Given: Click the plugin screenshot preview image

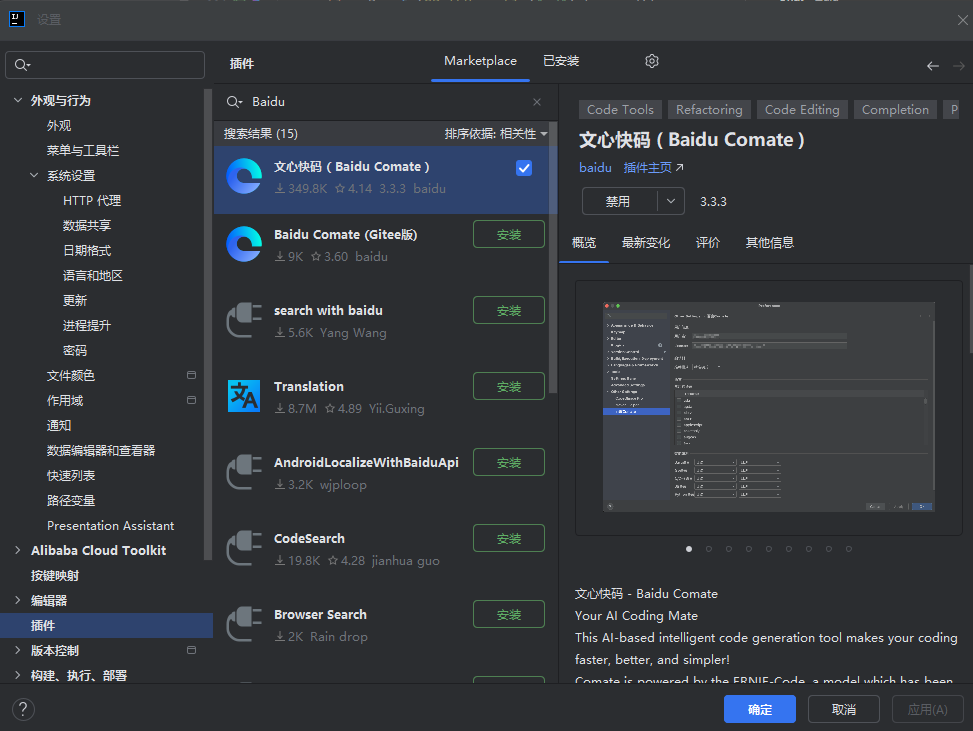Looking at the screenshot, I should click(769, 407).
